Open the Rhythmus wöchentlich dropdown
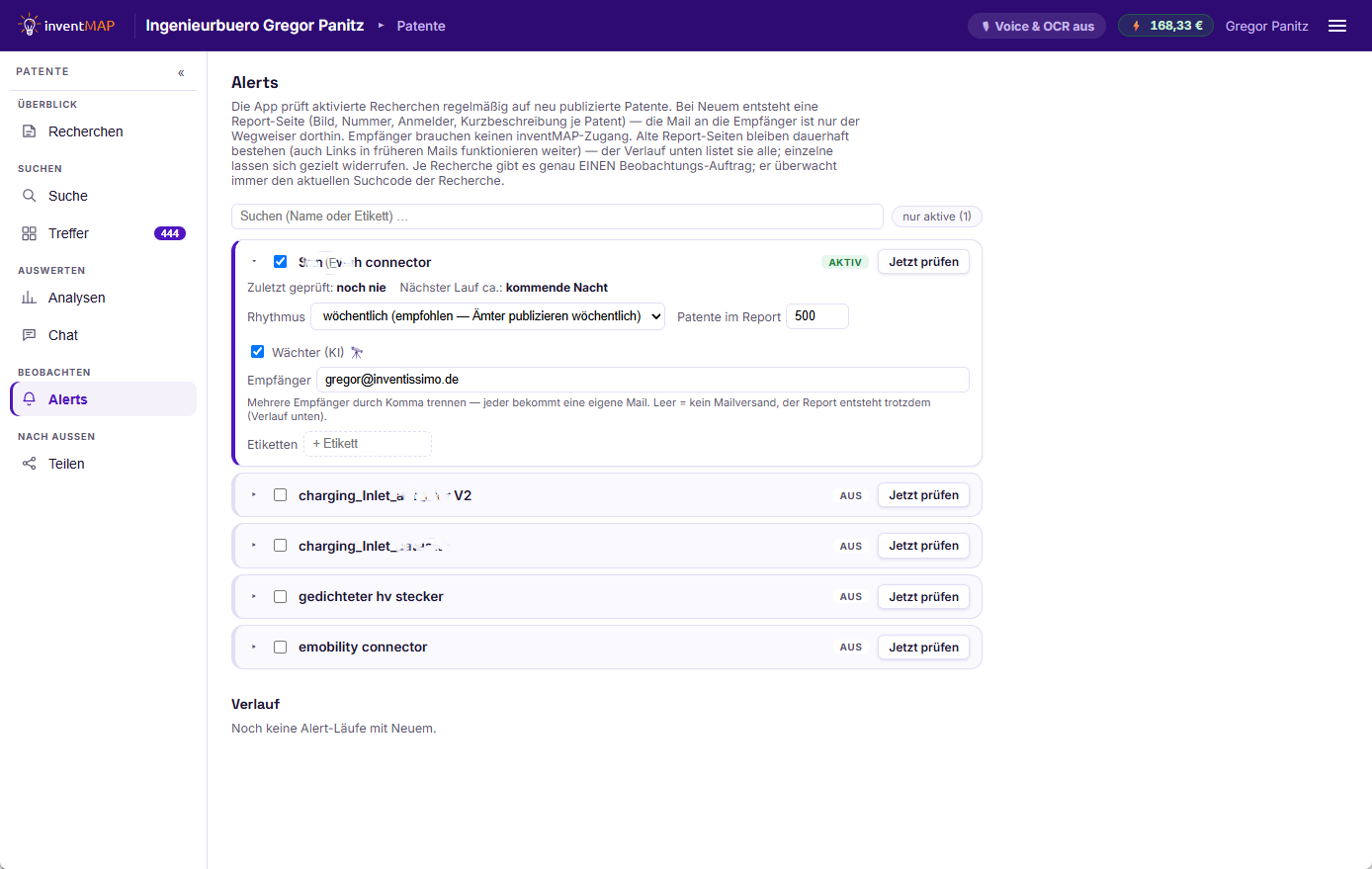The width and height of the screenshot is (1372, 869). (x=487, y=316)
